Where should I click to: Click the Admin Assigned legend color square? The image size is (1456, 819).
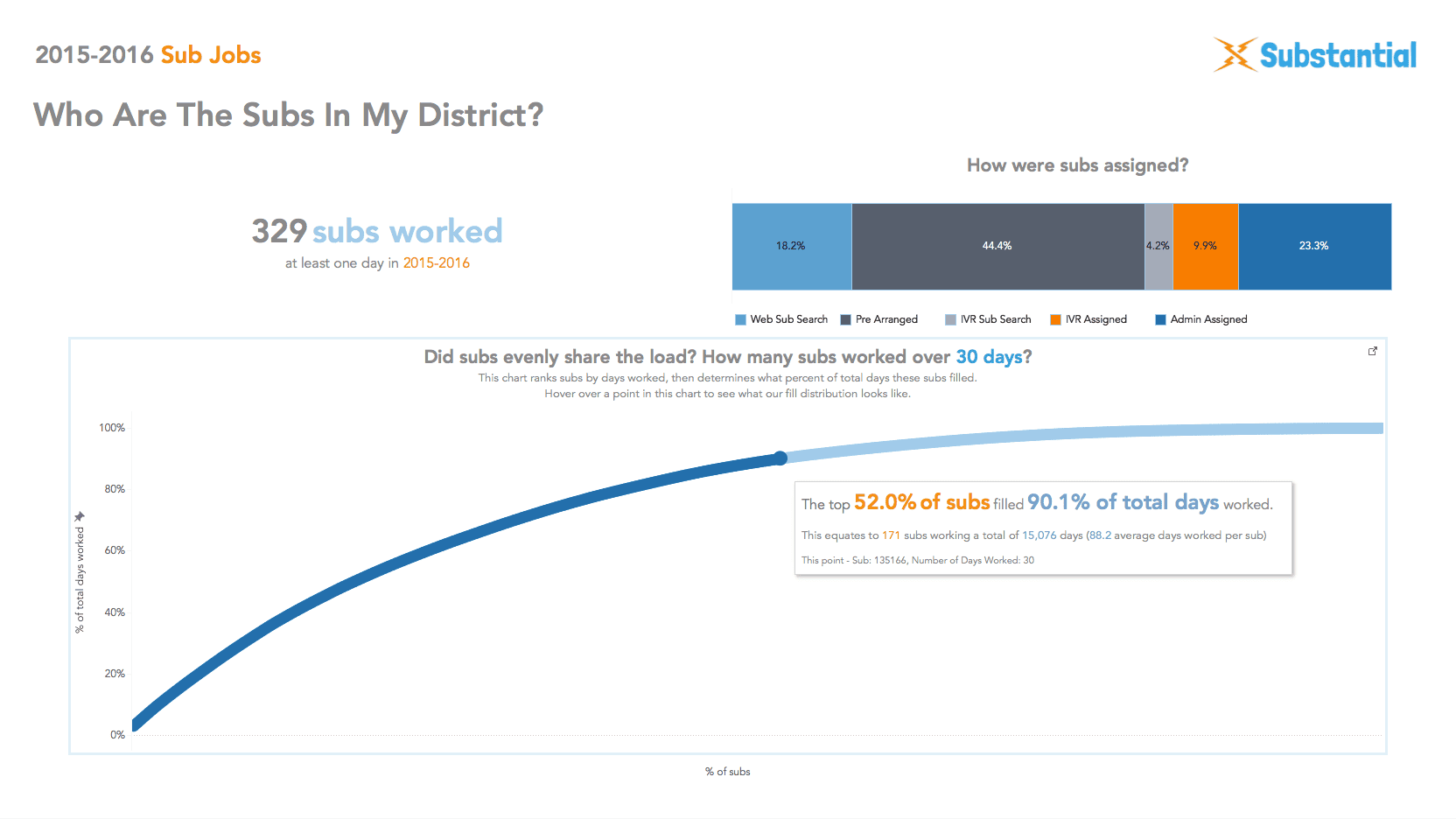1160,320
